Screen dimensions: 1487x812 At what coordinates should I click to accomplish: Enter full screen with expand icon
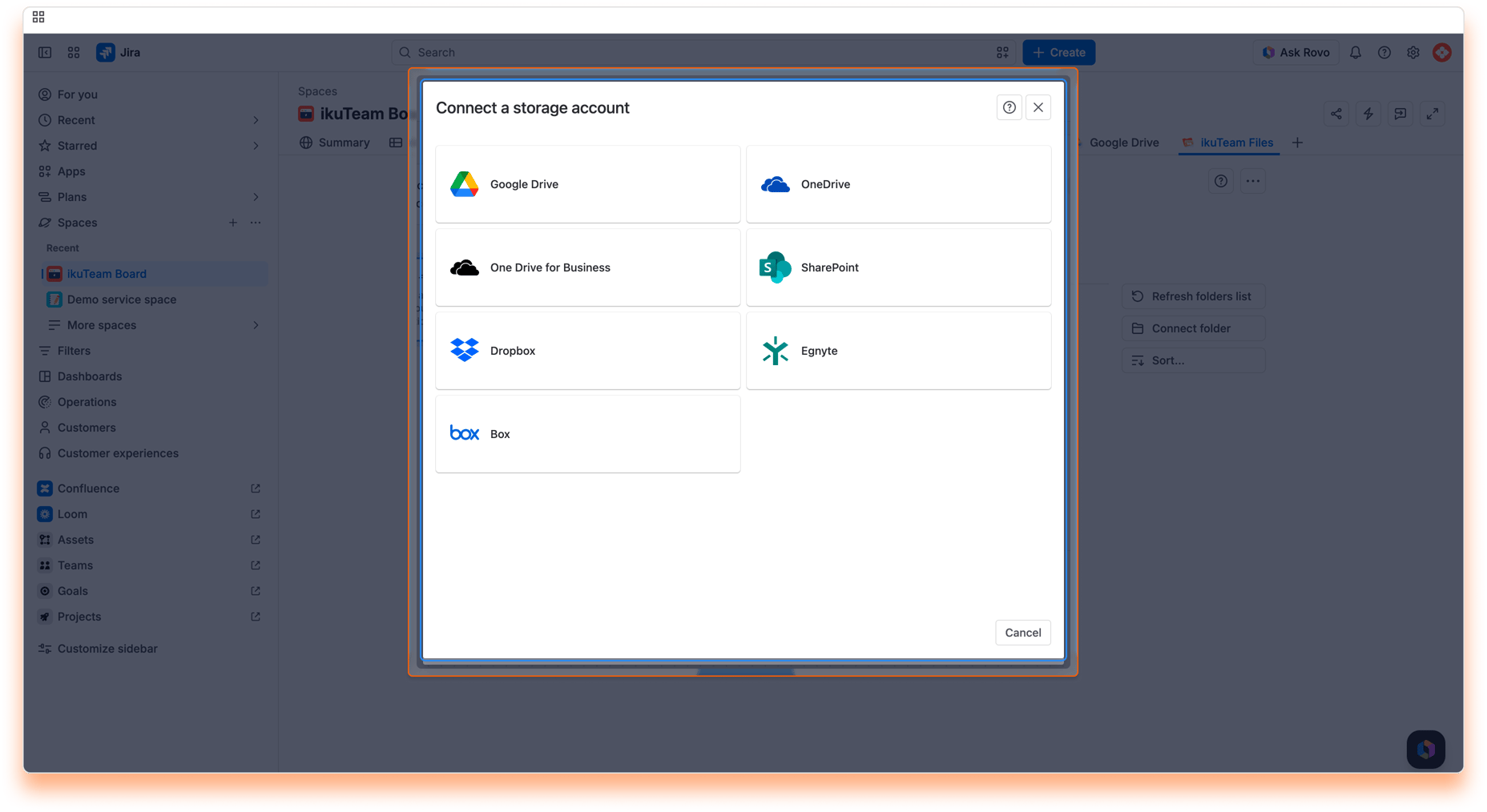click(x=1432, y=114)
